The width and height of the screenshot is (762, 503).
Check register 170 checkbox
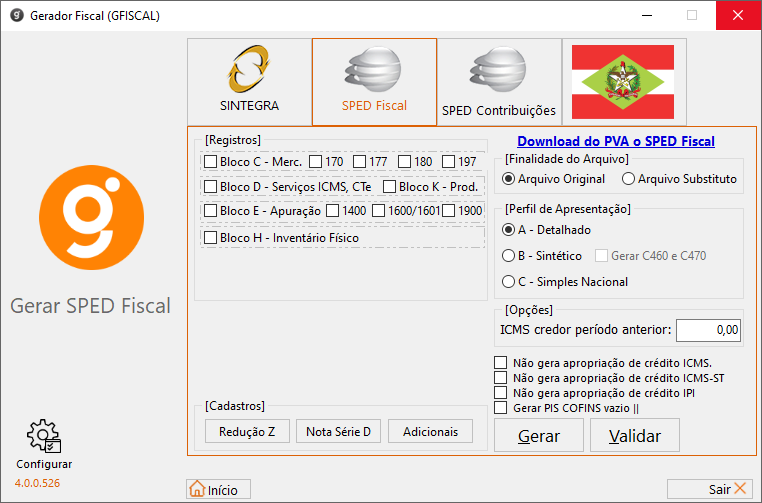[x=315, y=161]
